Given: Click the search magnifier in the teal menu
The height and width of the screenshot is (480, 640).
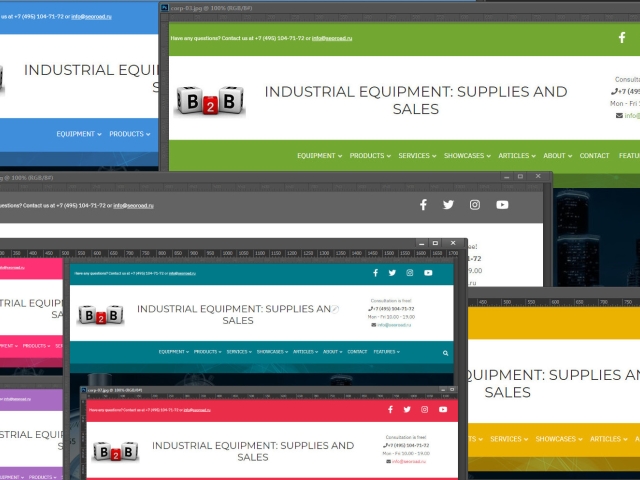Looking at the screenshot, I should (x=445, y=353).
